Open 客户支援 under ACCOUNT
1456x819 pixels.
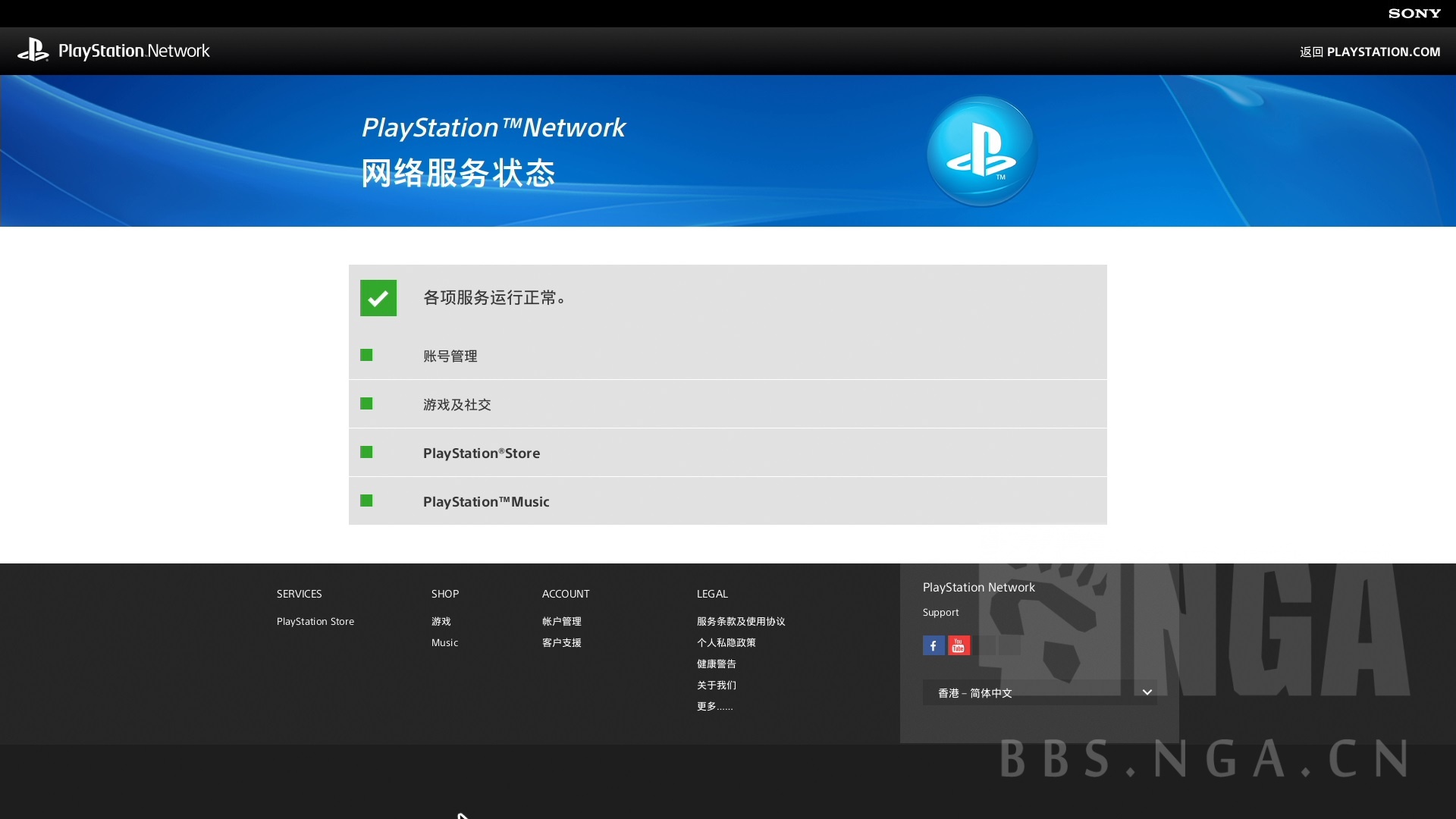click(x=561, y=642)
